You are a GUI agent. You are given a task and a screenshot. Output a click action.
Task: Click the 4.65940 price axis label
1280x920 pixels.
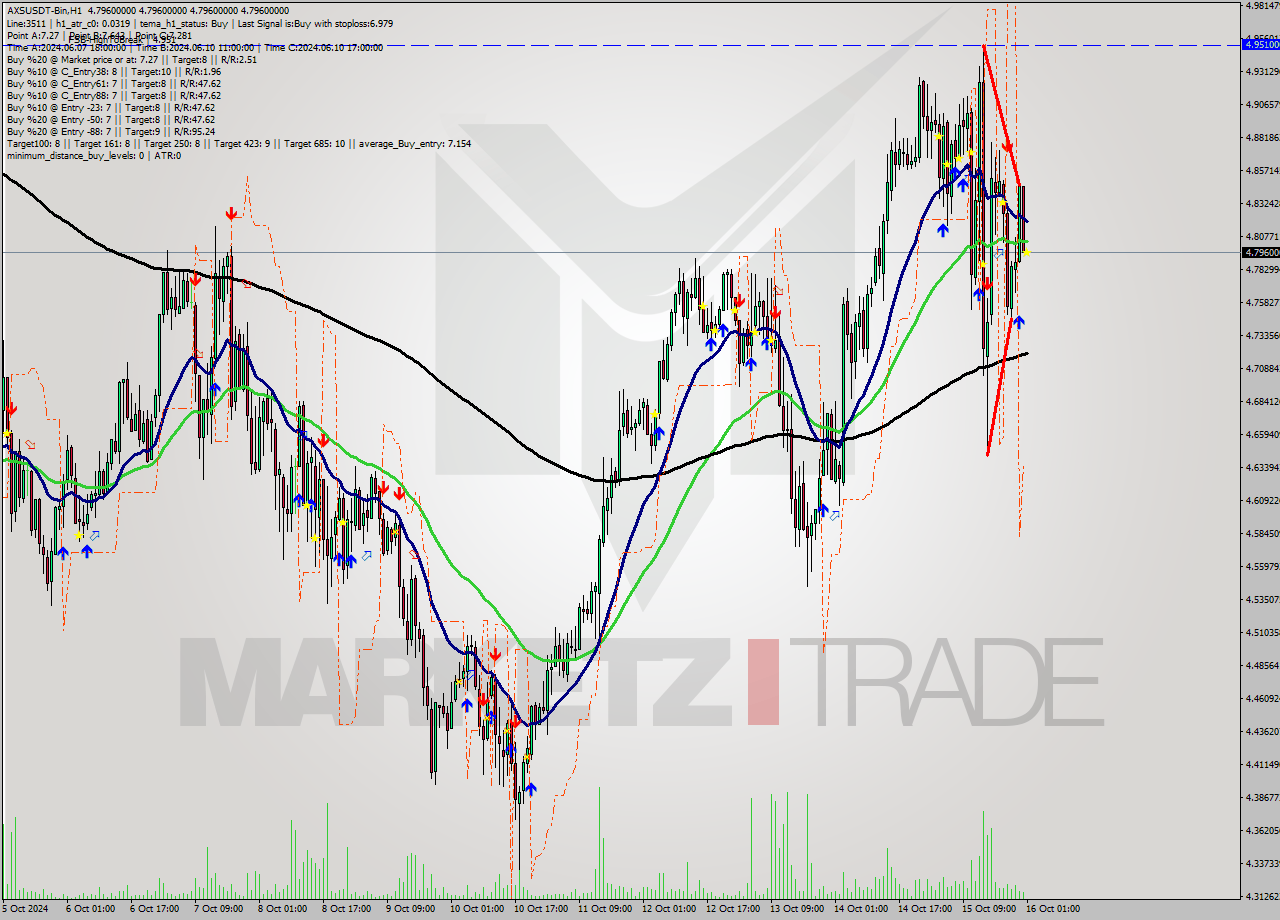tap(1262, 435)
